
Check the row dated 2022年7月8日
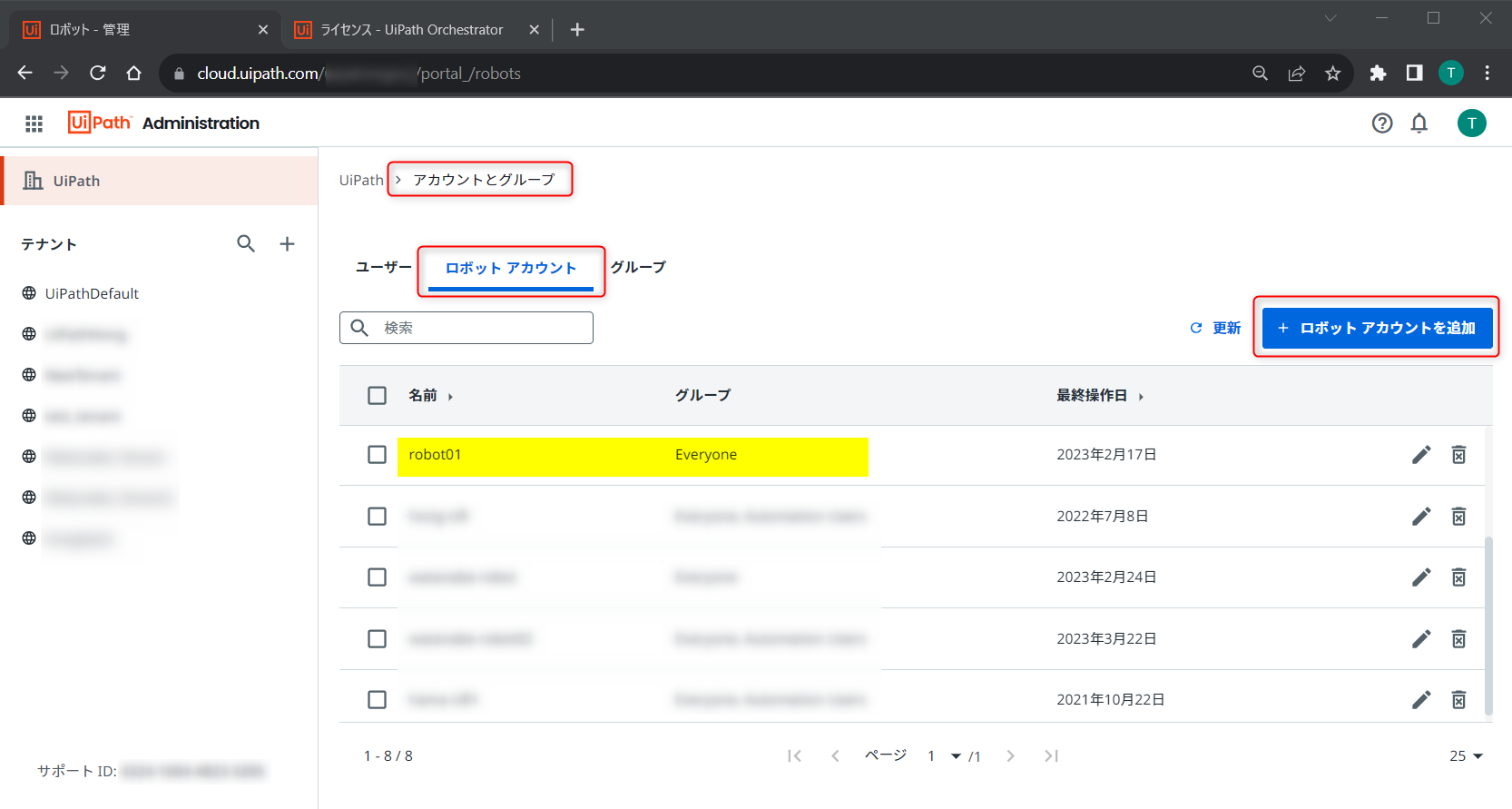(377, 517)
